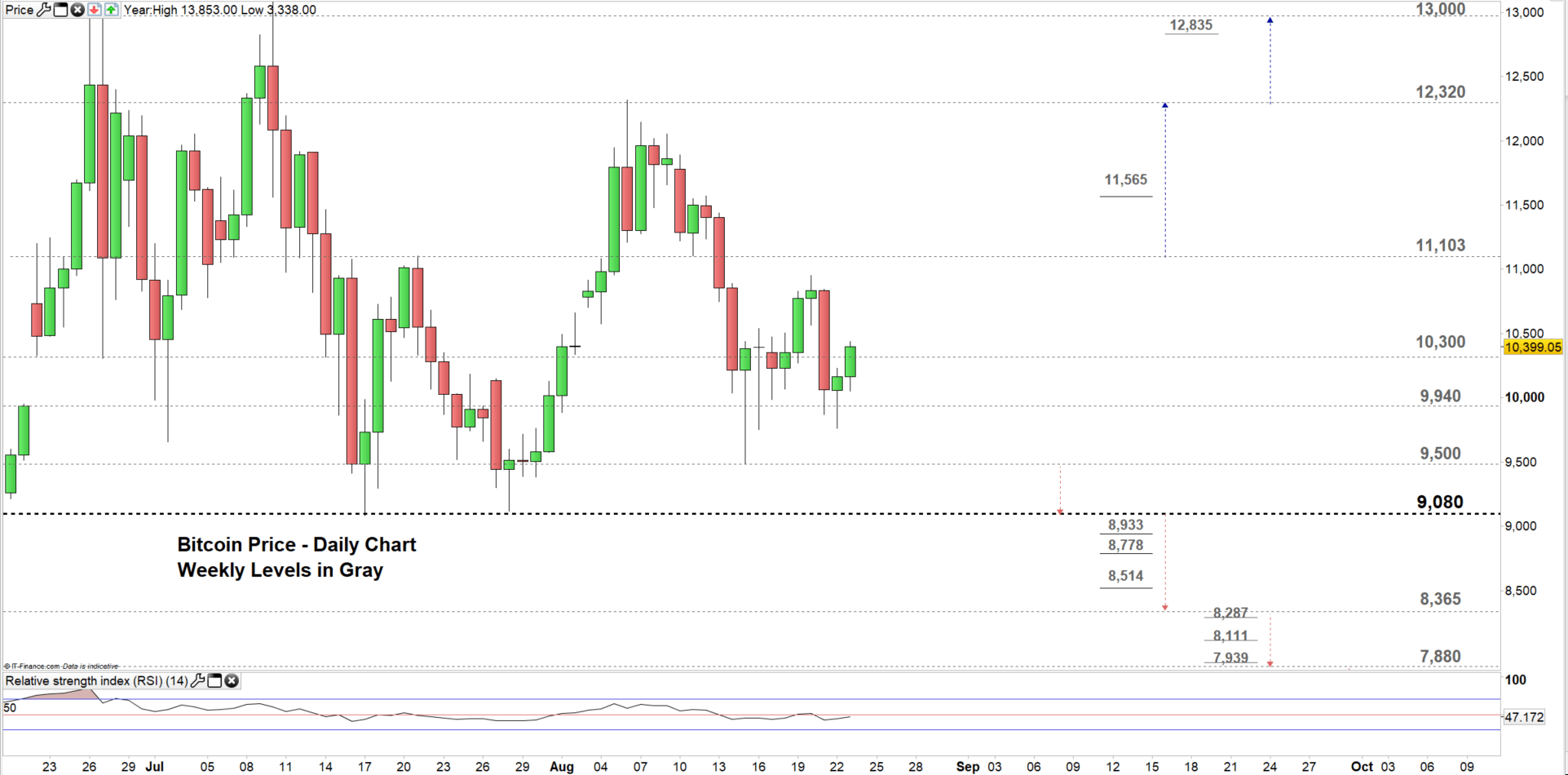This screenshot has height=775, width=1568.
Task: Maximize the Price chart panel window icon
Action: pyautogui.click(x=60, y=10)
